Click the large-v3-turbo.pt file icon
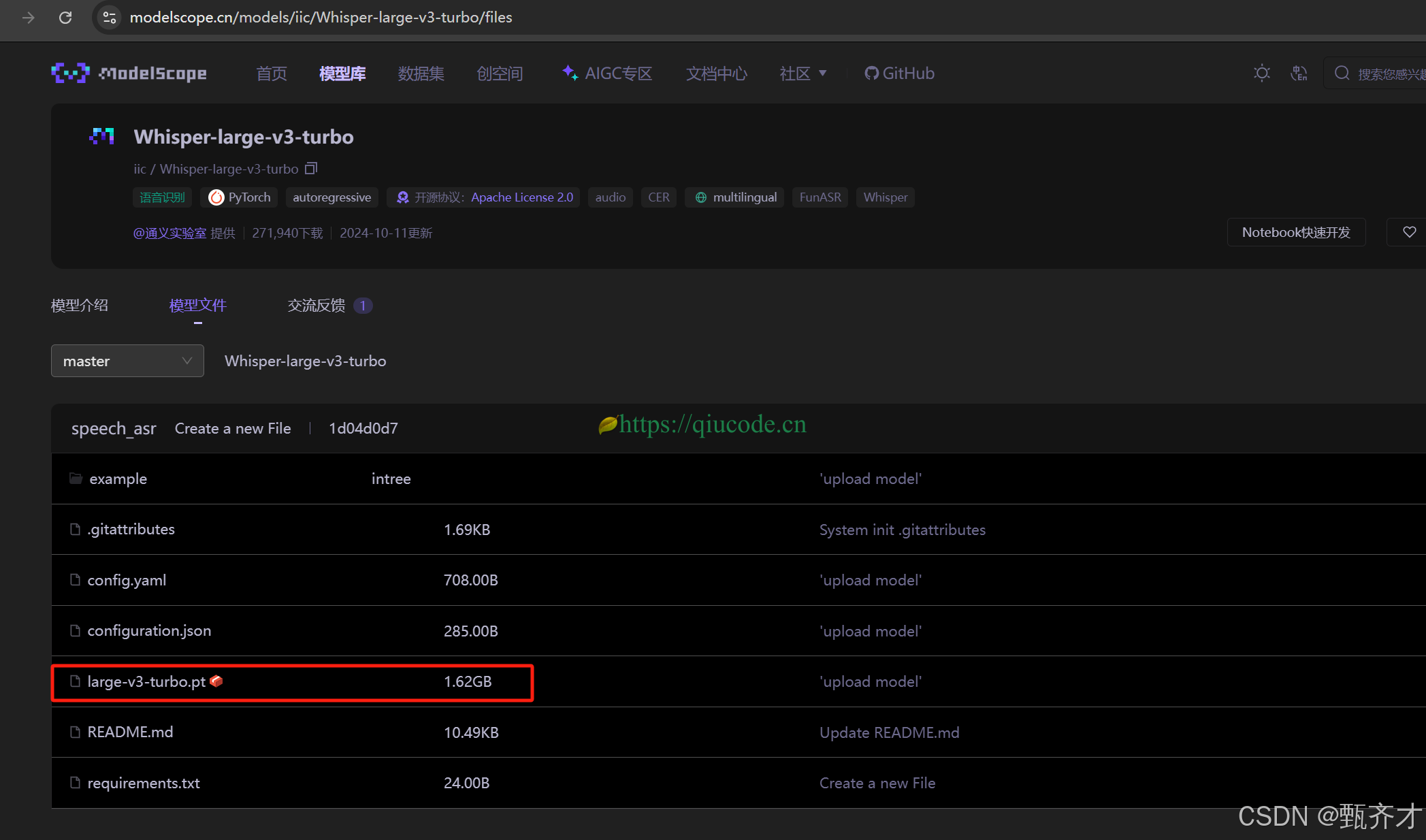This screenshot has width=1426, height=840. [75, 681]
